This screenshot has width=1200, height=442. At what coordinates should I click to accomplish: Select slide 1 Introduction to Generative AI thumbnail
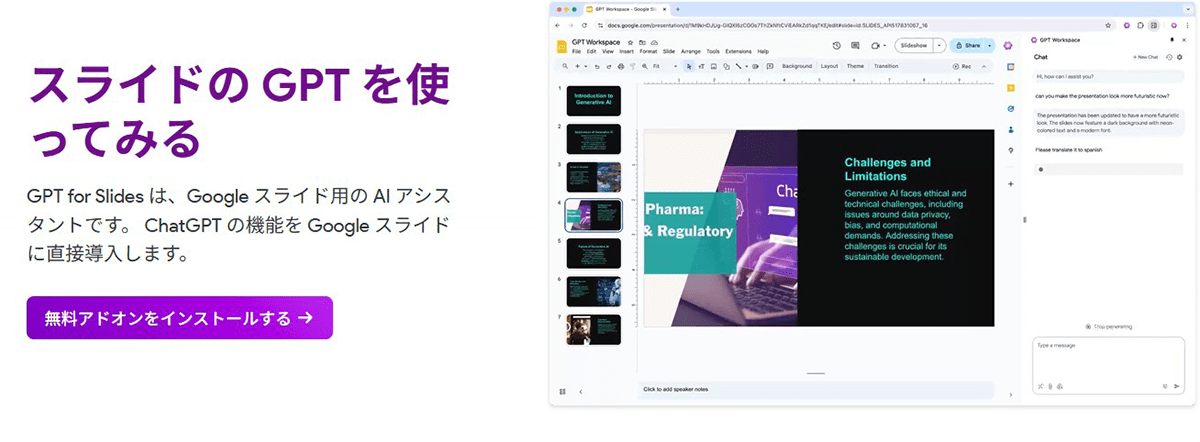[x=594, y=100]
